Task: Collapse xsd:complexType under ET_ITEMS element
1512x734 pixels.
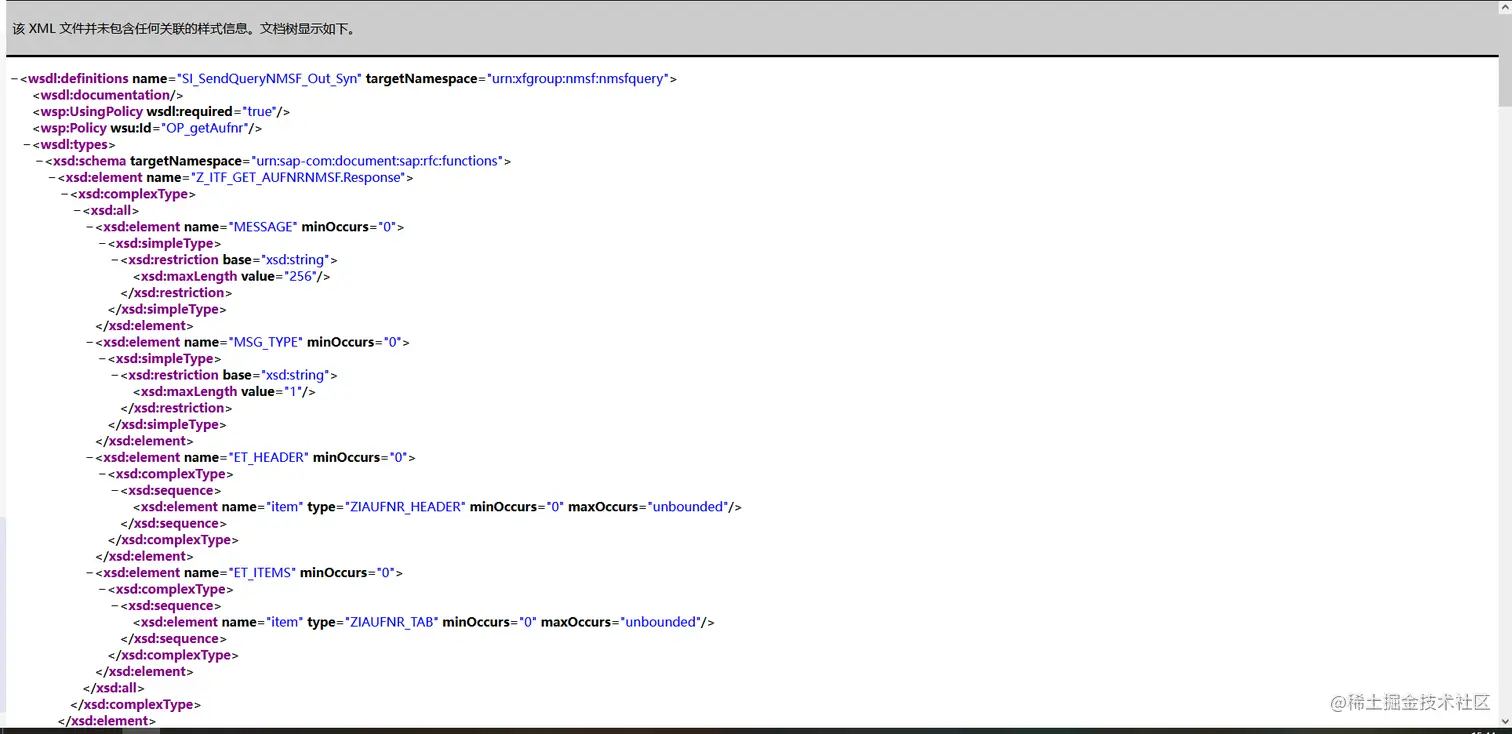Action: (102, 589)
